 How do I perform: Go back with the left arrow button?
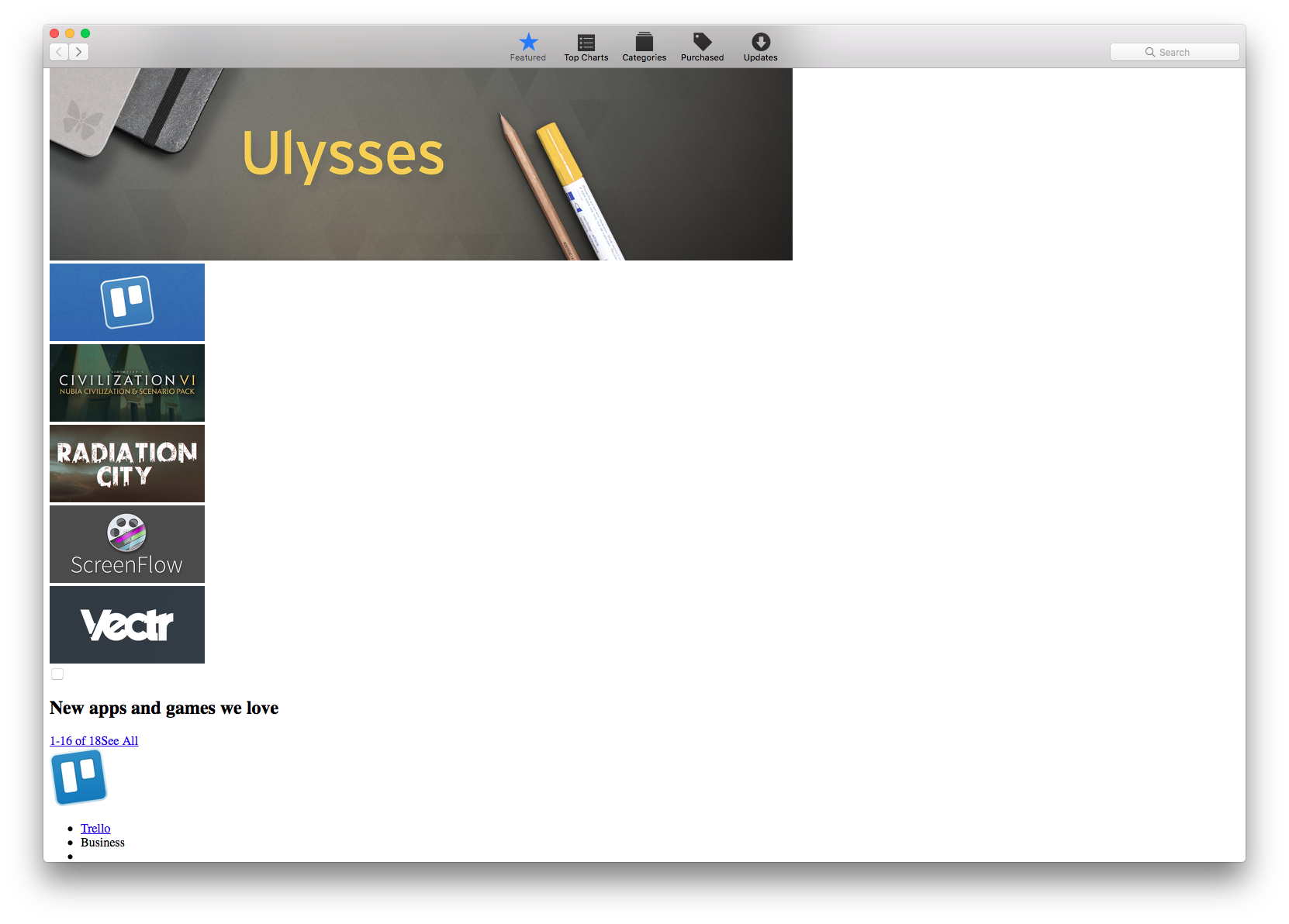coord(59,52)
